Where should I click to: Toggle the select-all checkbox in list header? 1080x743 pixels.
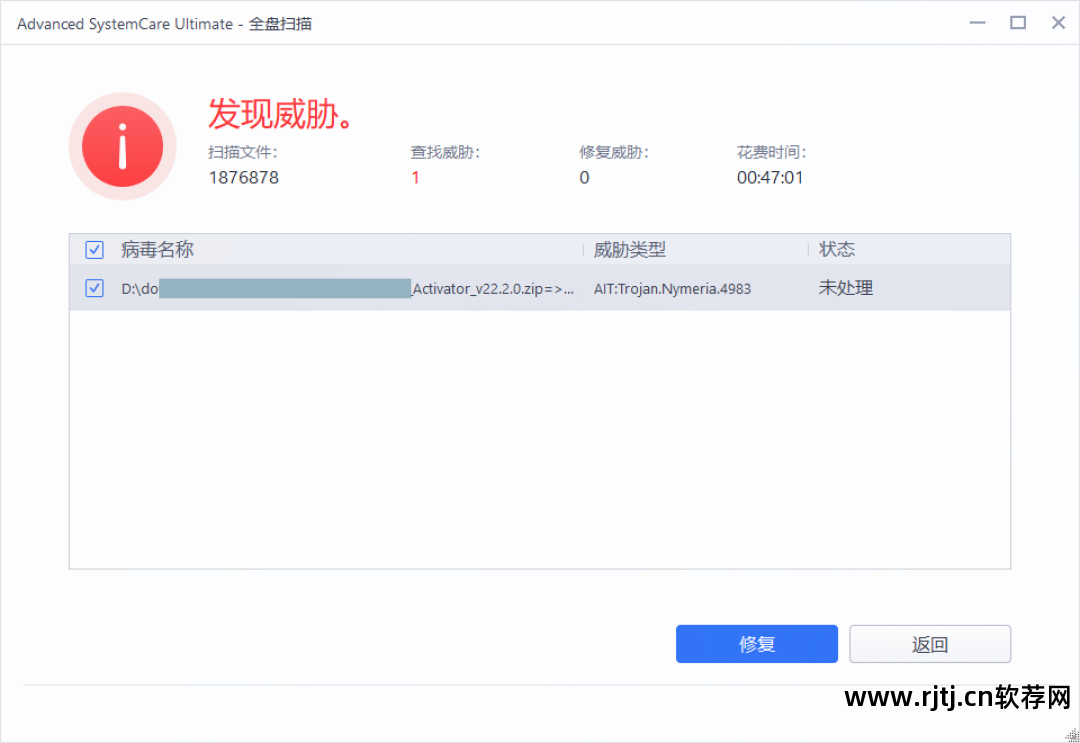94,250
